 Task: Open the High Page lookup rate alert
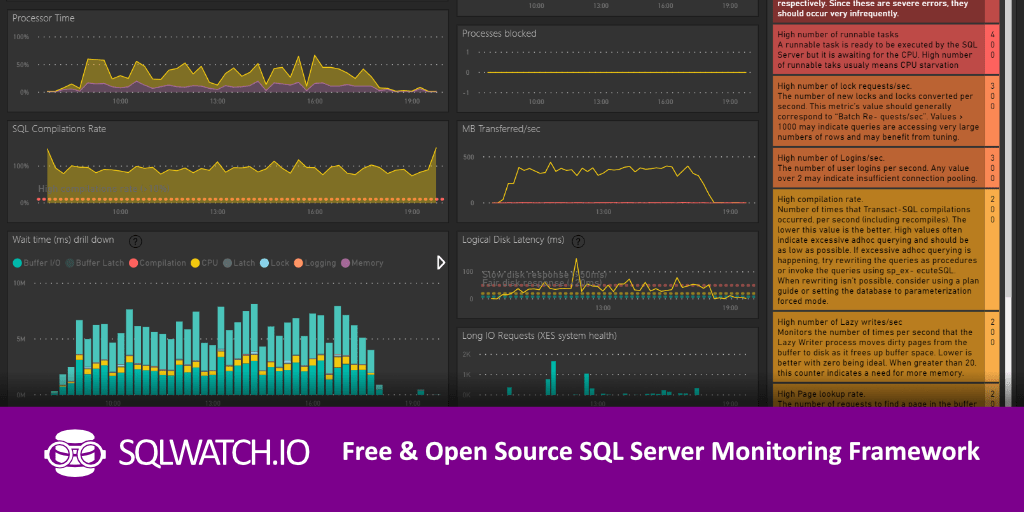(x=886, y=396)
